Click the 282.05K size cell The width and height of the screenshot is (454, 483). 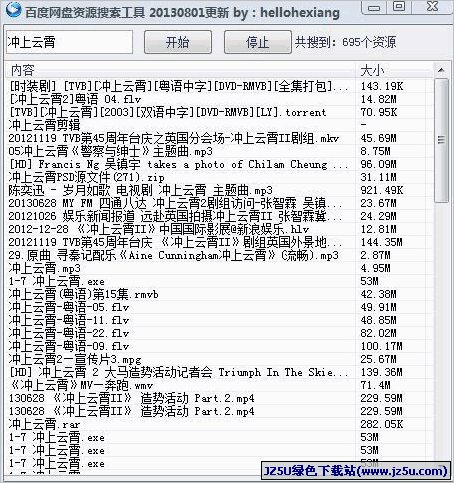pos(382,424)
